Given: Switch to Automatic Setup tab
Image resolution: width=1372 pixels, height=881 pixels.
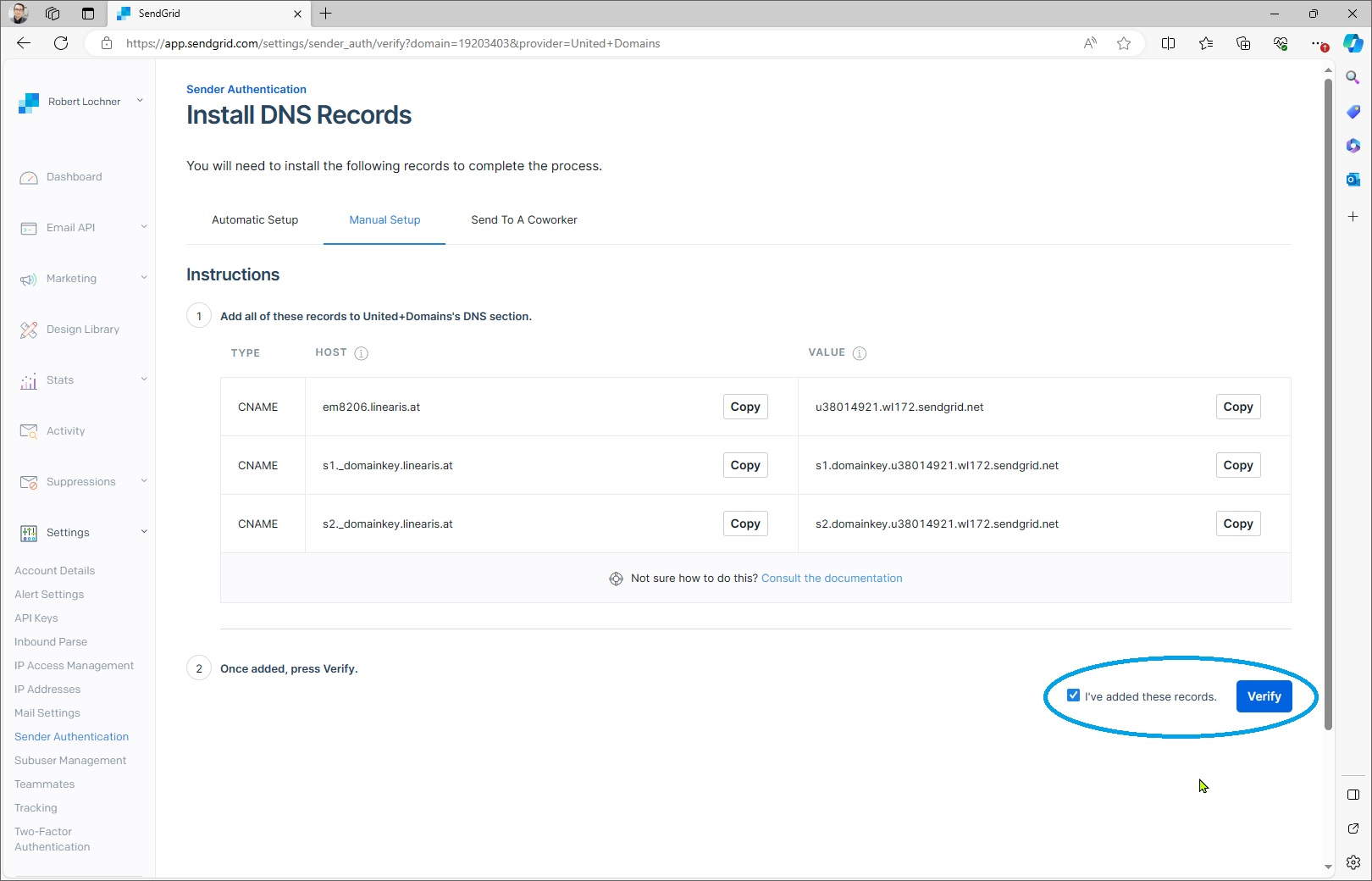Looking at the screenshot, I should pos(255,220).
